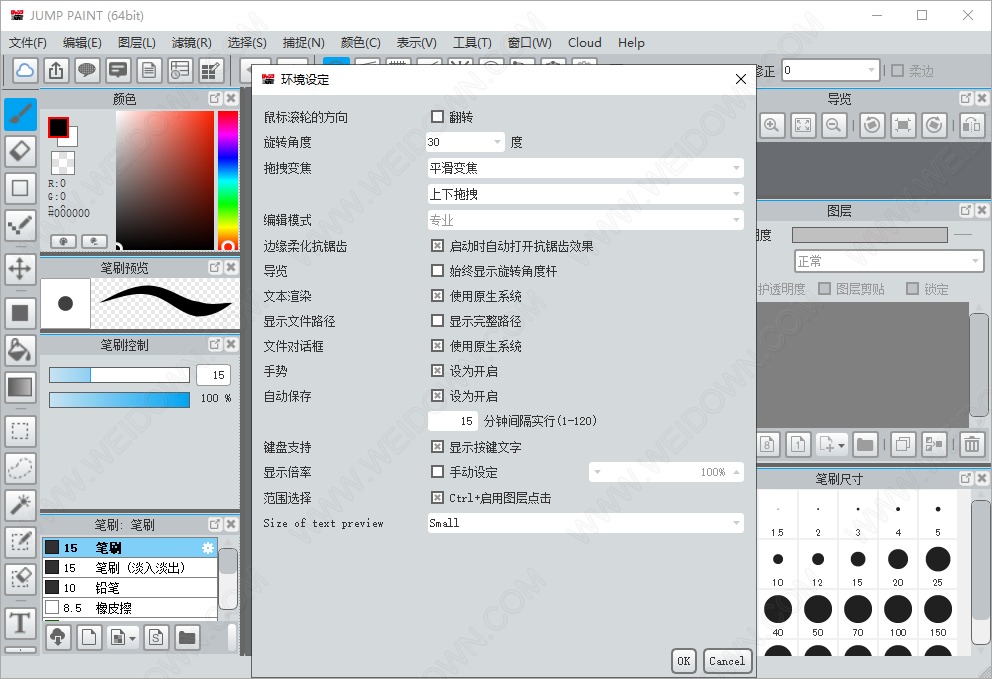
Task: Open the Cloud icon in top toolbar
Action: pos(25,70)
